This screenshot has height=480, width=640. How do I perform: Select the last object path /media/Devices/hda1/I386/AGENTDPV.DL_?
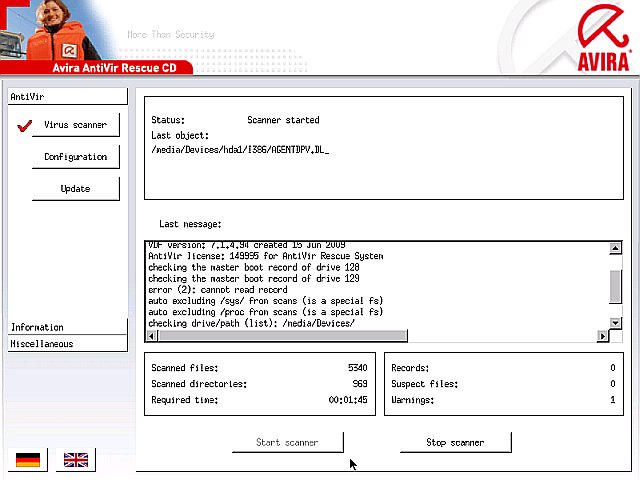coord(240,150)
